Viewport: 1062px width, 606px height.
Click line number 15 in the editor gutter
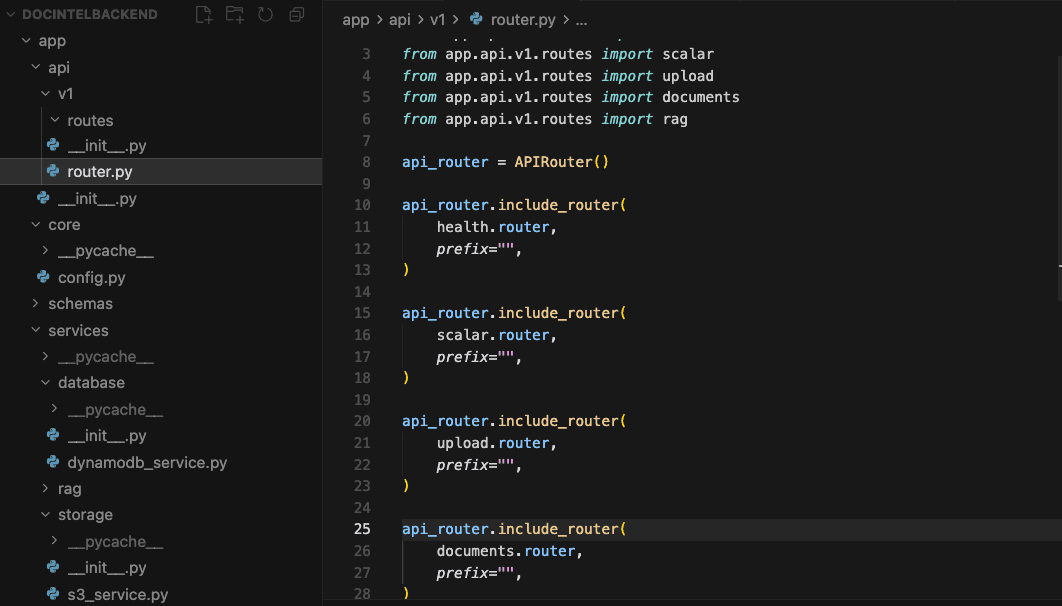coord(362,313)
